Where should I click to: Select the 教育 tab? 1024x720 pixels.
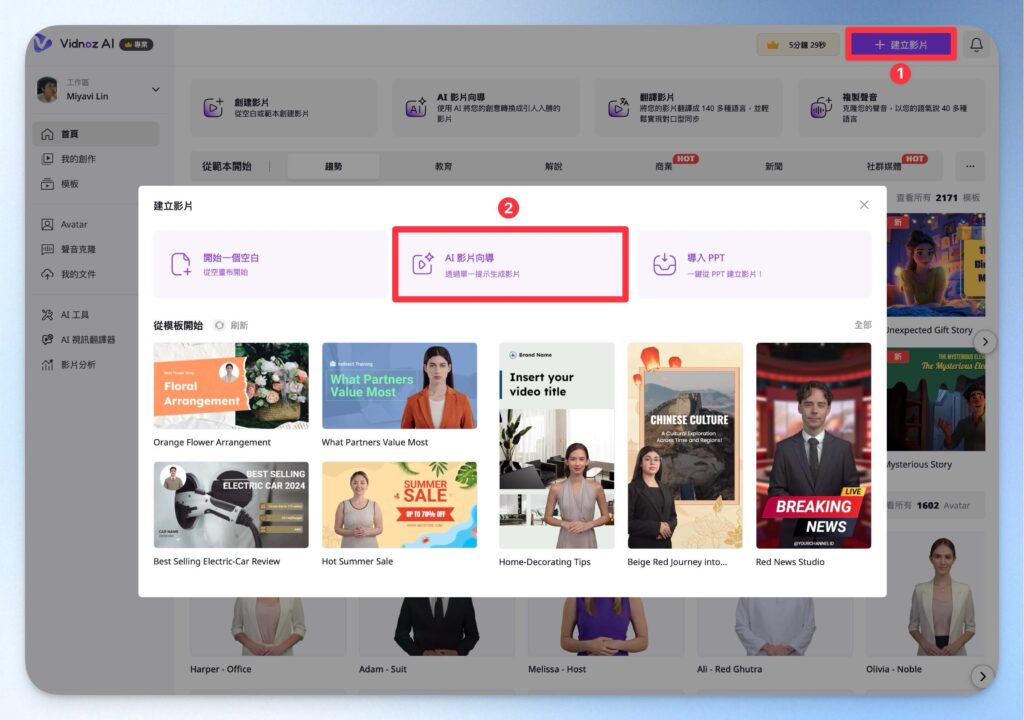click(x=443, y=166)
